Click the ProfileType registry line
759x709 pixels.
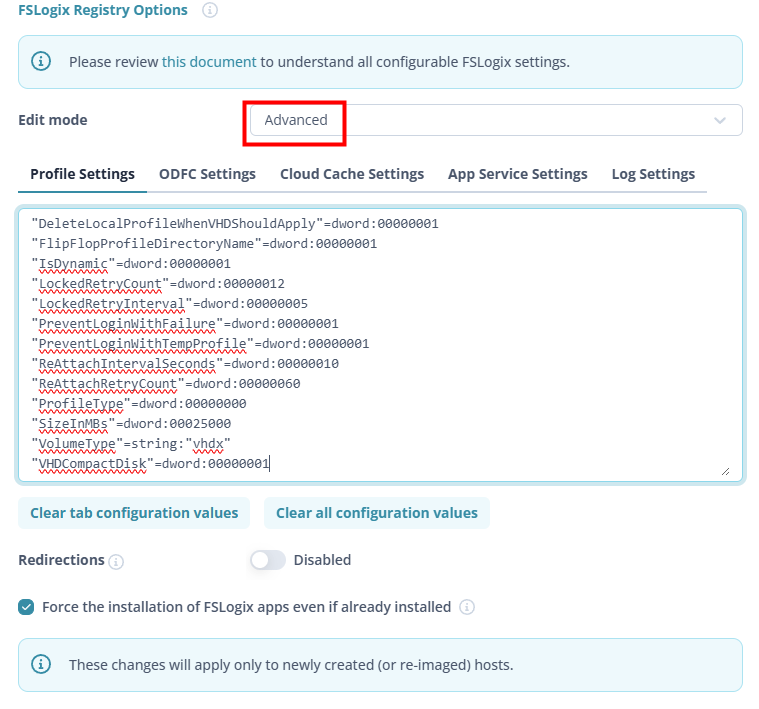click(x=138, y=404)
